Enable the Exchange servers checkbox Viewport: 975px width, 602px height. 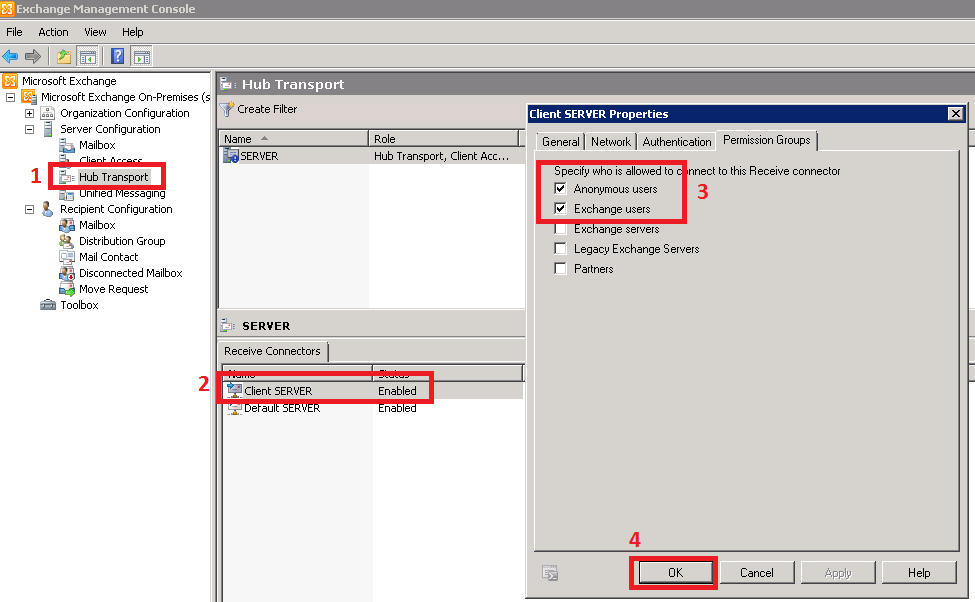click(561, 229)
